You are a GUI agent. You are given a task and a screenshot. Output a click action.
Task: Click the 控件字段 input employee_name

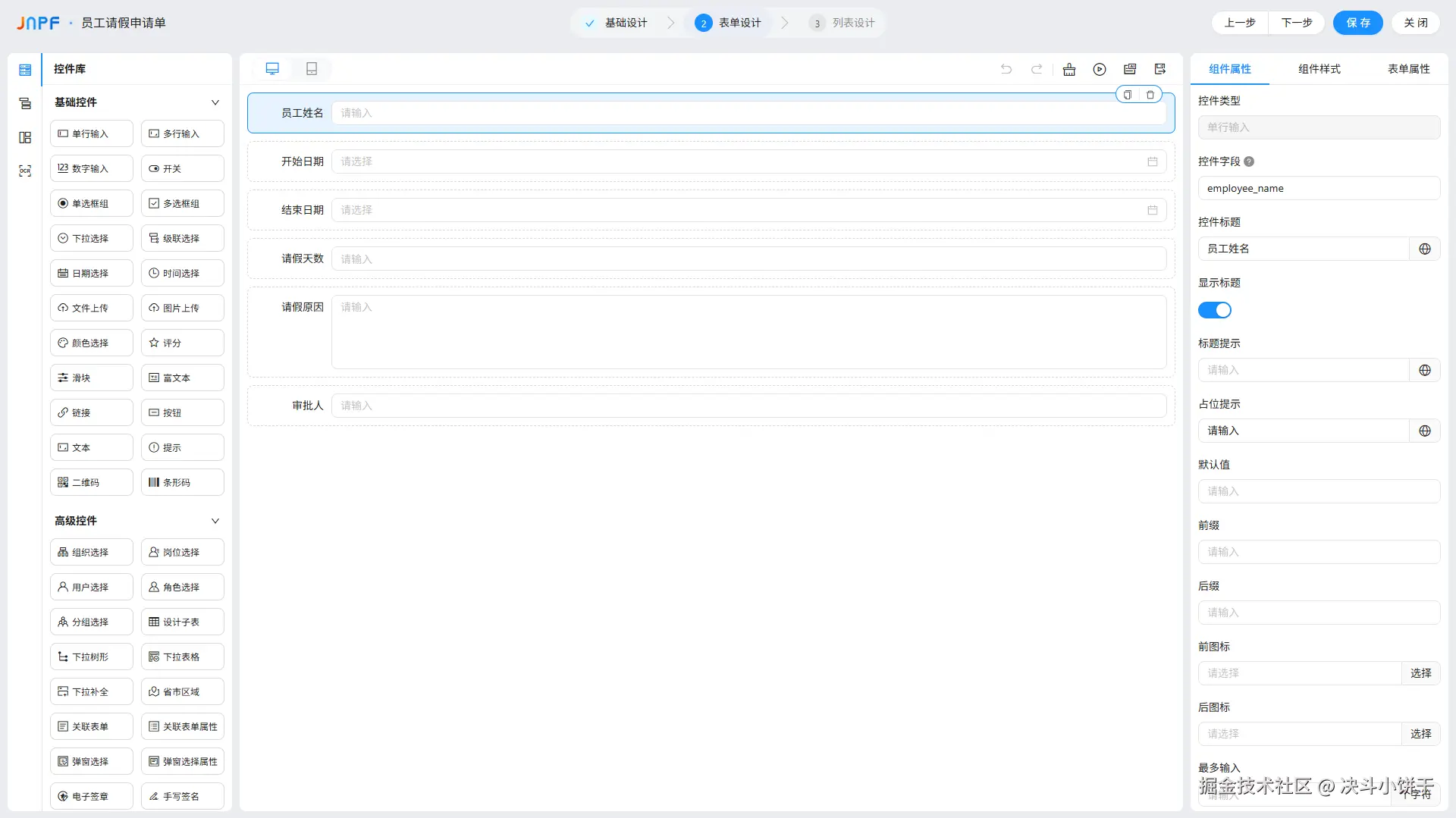[x=1319, y=188]
